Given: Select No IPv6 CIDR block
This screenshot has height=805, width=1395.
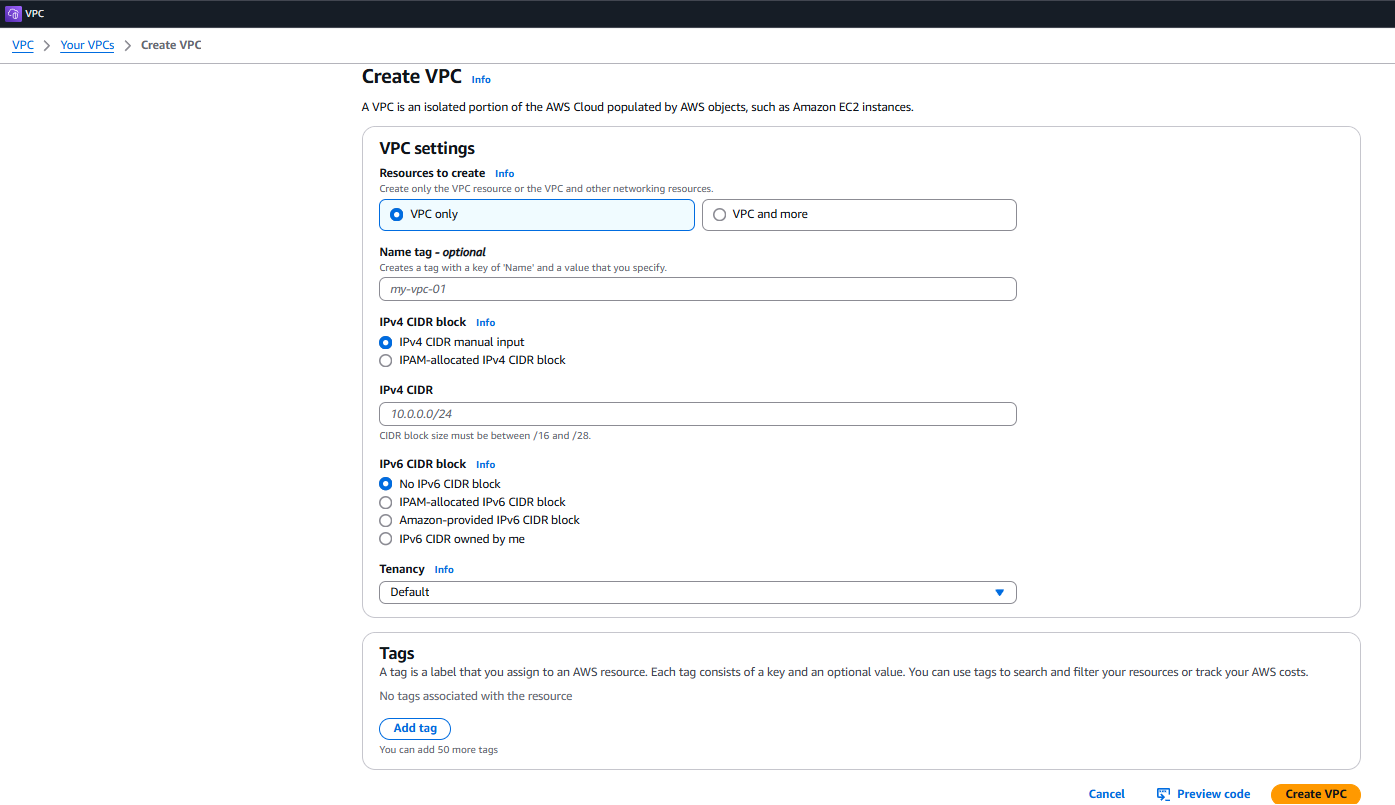Looking at the screenshot, I should click(x=386, y=483).
